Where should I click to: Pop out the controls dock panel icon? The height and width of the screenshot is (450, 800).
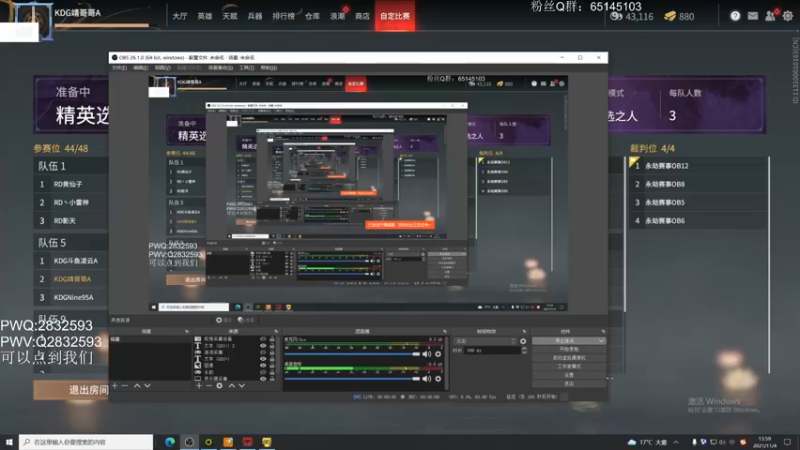[x=603, y=332]
